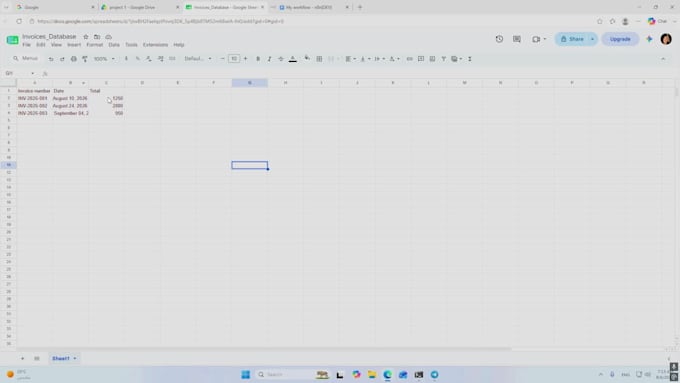Open fill color picker
The image size is (680, 383).
click(x=307, y=59)
